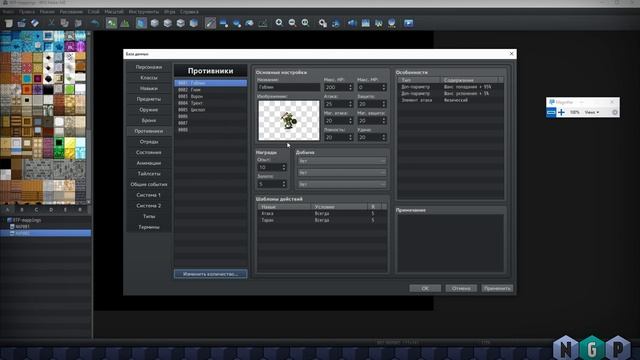Start playtest with the play icon
This screenshot has width=640, height=360.
tap(409, 23)
